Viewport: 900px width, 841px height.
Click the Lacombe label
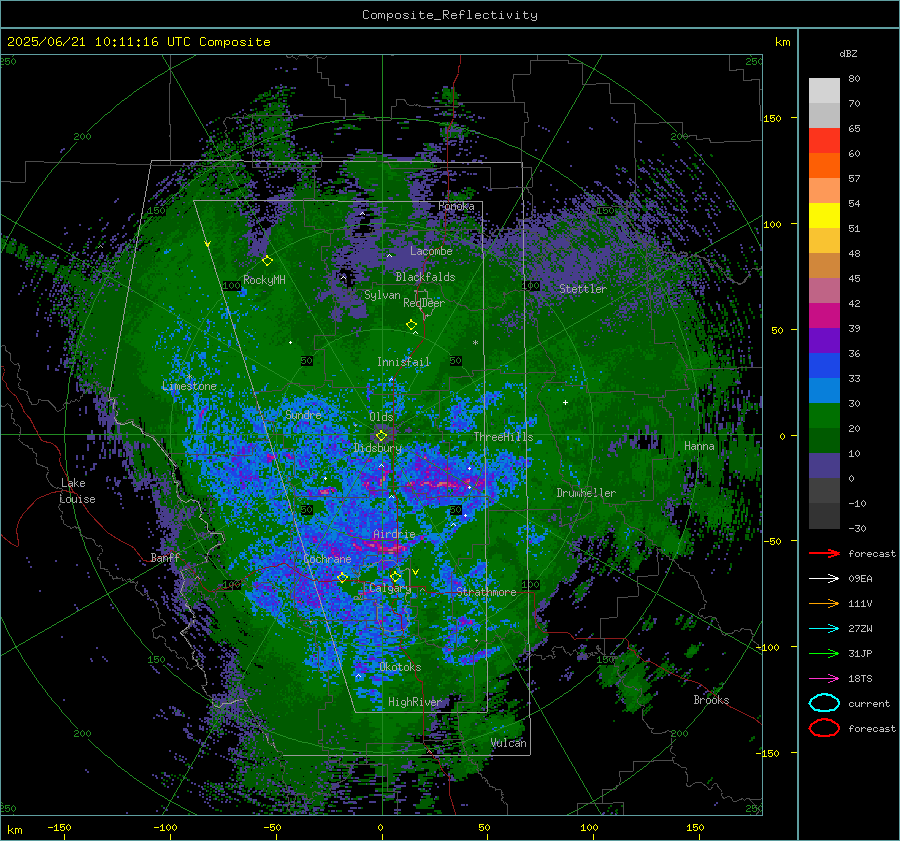tap(431, 251)
